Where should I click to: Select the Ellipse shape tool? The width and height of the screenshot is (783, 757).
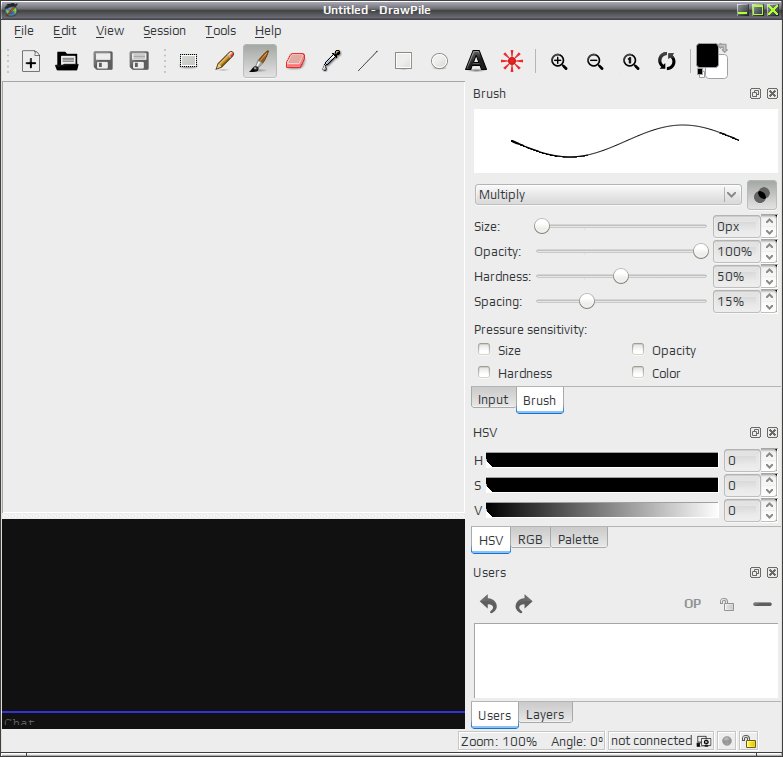click(x=439, y=61)
